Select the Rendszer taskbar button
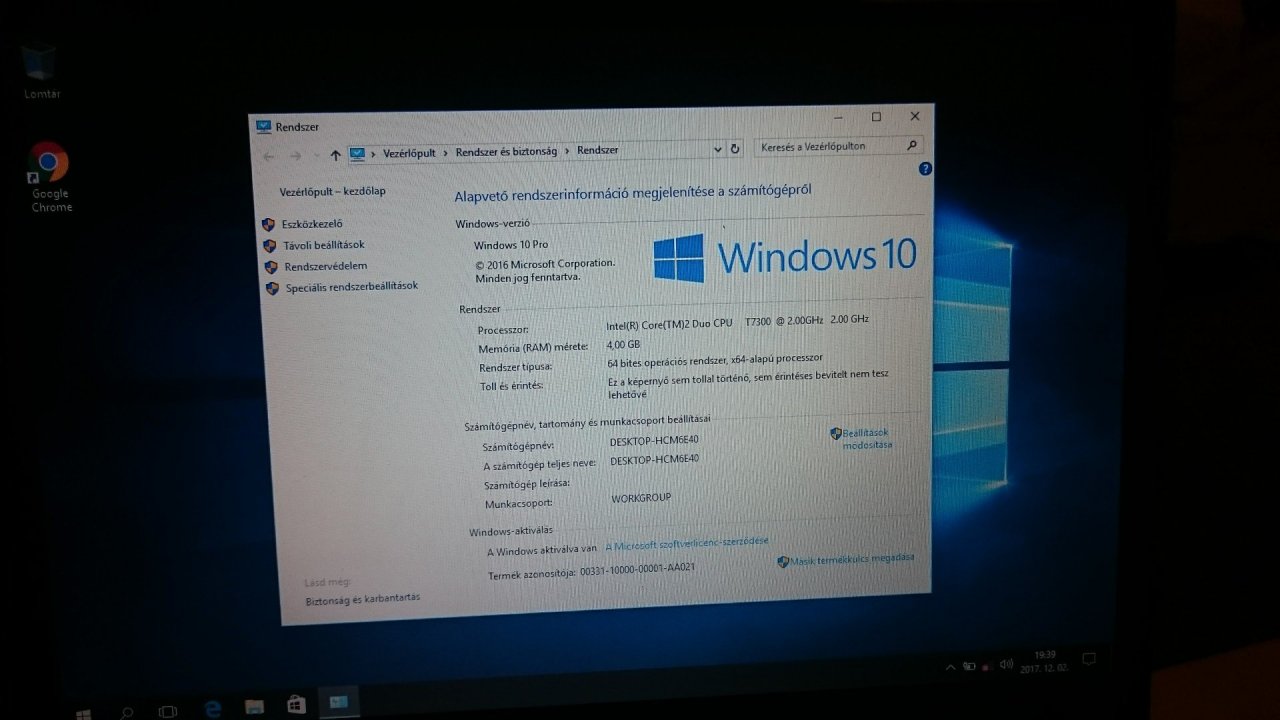Viewport: 1280px width, 720px height. click(x=339, y=702)
